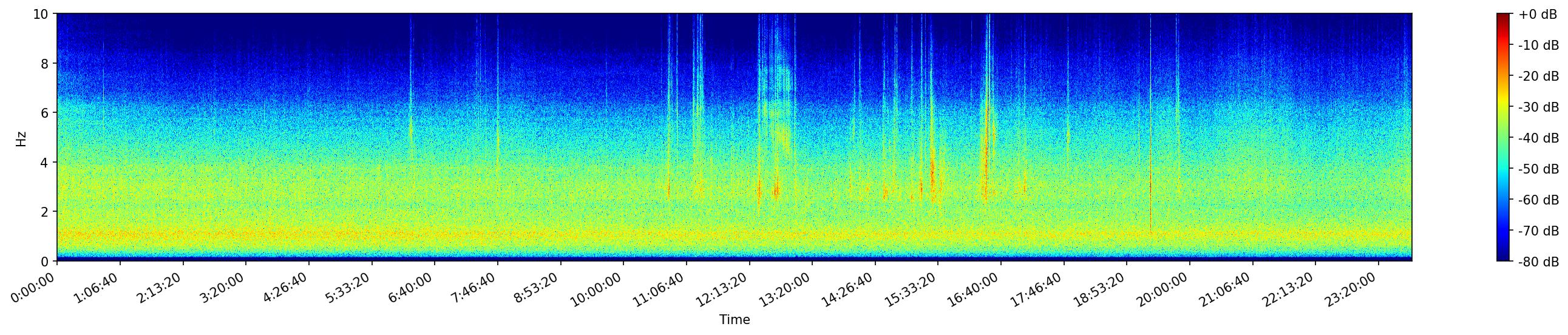Viewport: 1568px width, 335px height.
Task: Click the 0 Hz y-axis tick label
Action: 45,262
